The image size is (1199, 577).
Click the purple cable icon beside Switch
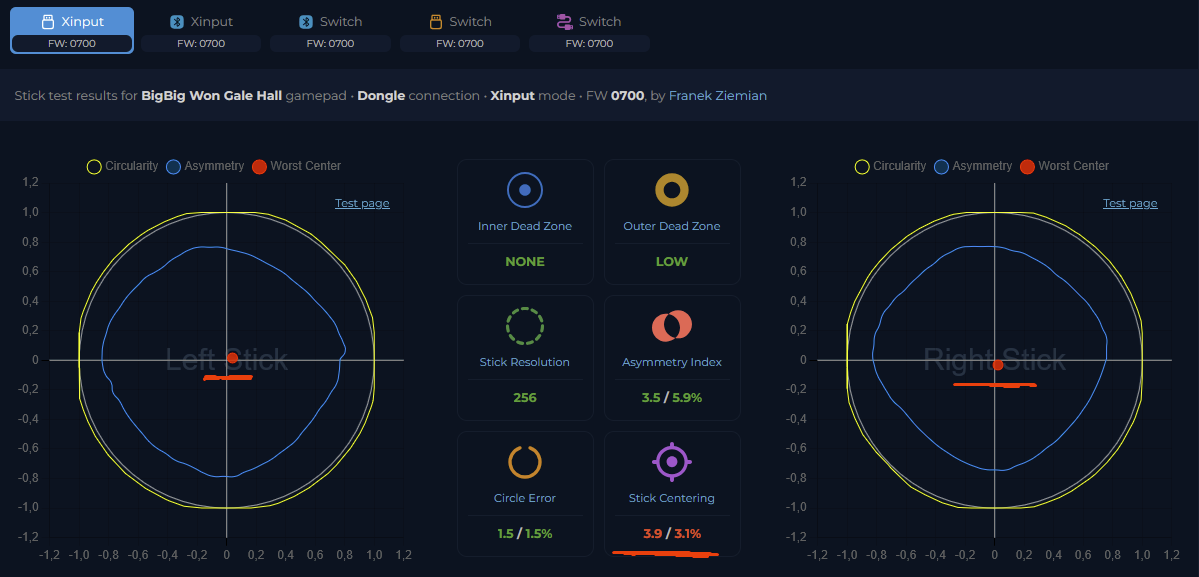pyautogui.click(x=564, y=21)
